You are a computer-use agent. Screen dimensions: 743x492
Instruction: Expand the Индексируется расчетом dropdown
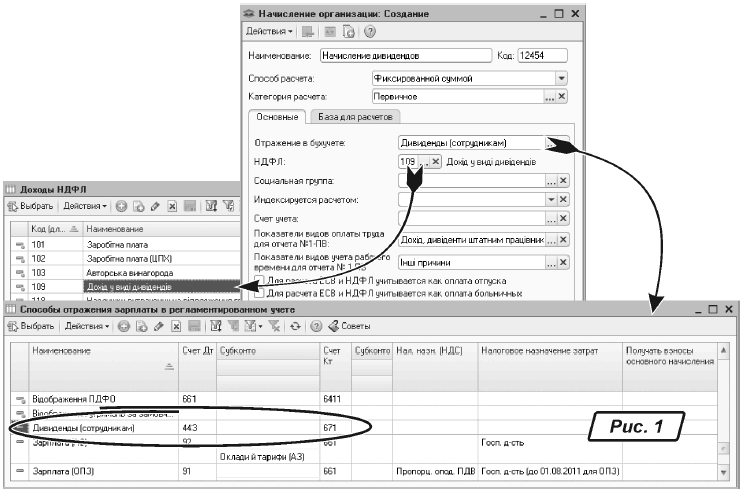click(x=549, y=200)
